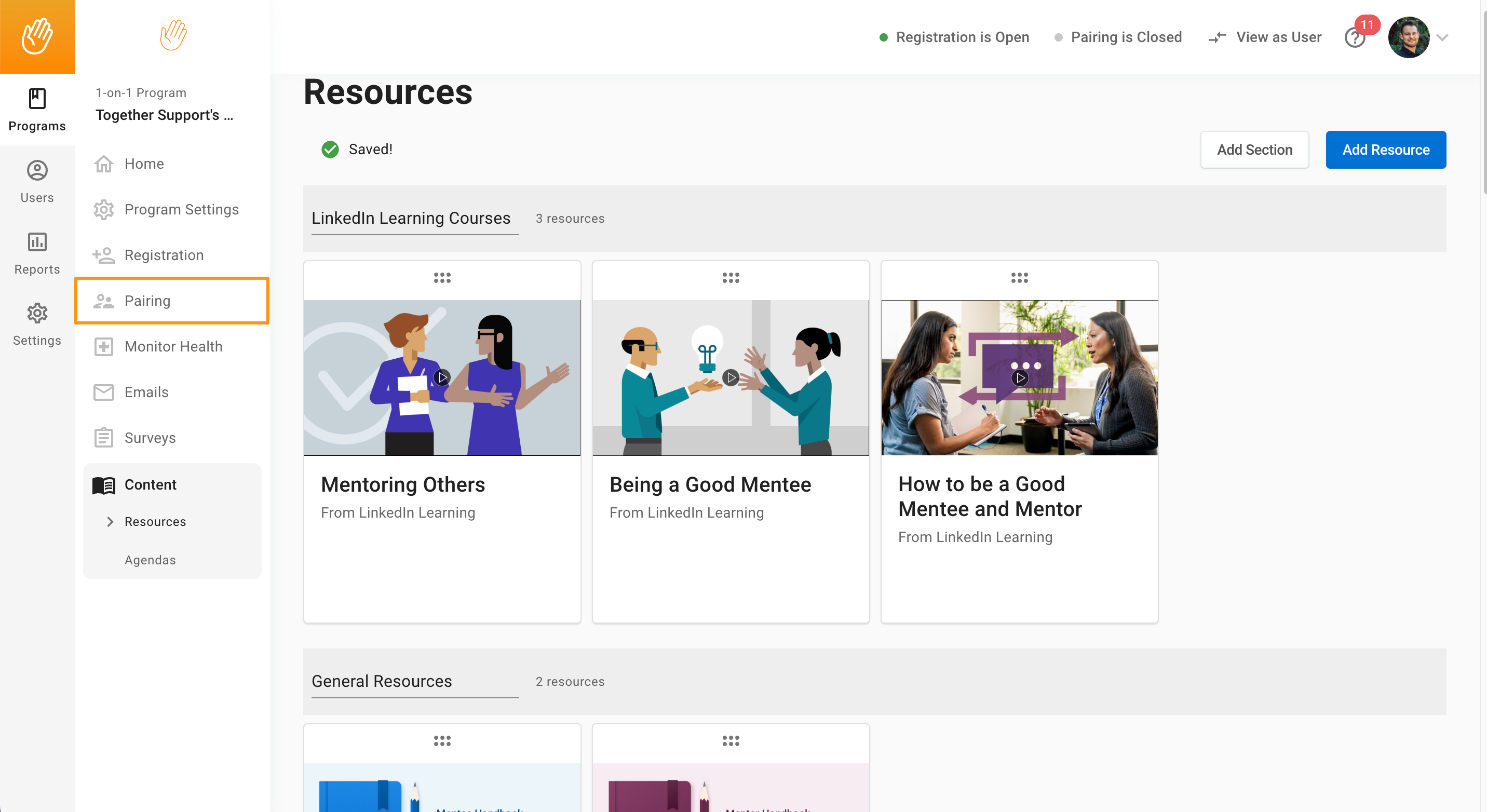
Task: Edit the LinkedIn Learning Courses section name
Action: click(x=415, y=219)
